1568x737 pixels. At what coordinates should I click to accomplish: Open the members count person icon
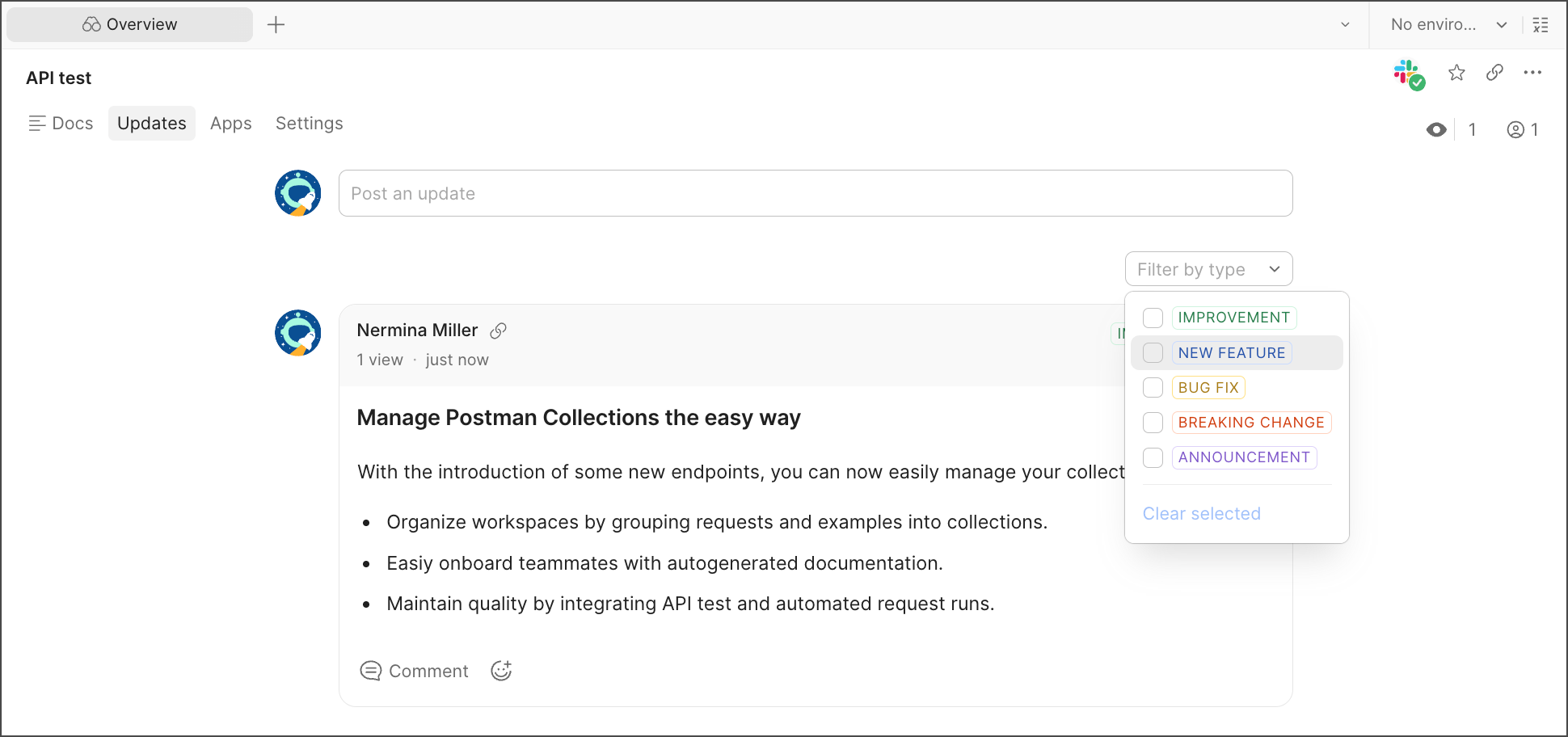(1515, 129)
